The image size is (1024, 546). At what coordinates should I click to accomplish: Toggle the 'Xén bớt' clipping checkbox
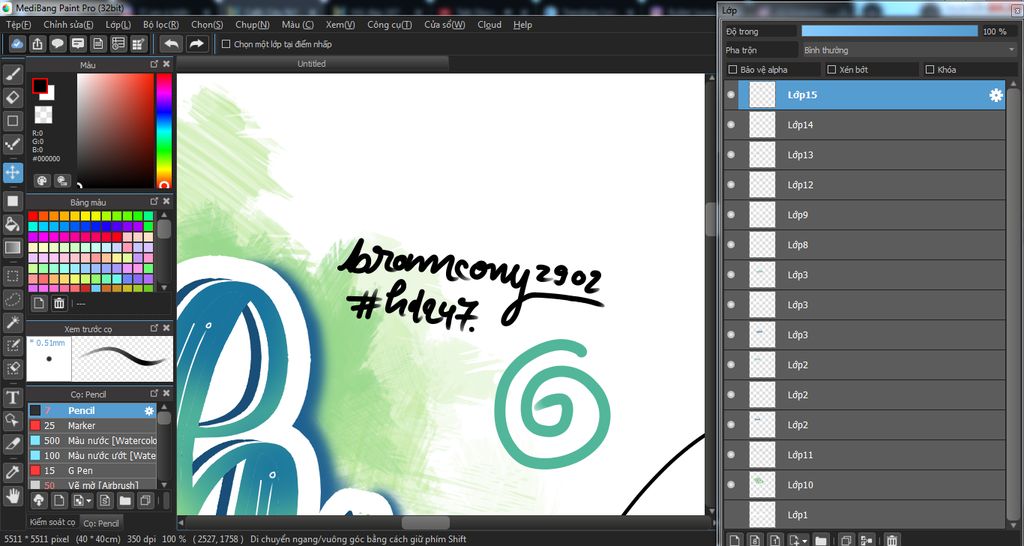831,69
